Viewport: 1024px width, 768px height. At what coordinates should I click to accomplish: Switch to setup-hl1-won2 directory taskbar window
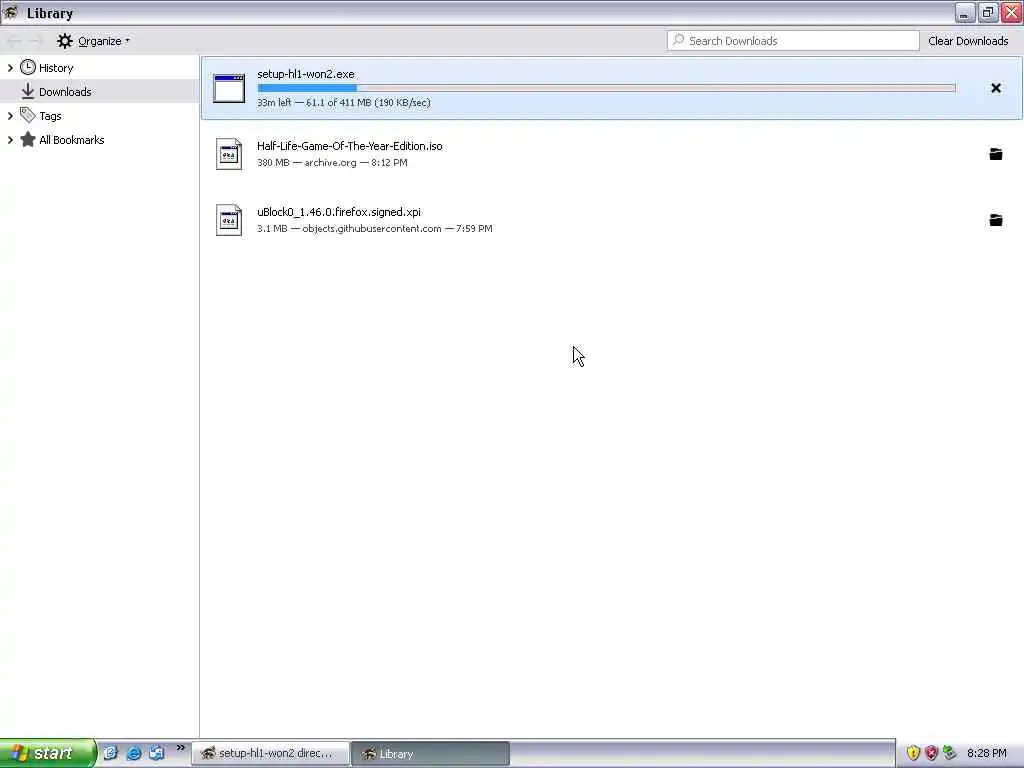(x=270, y=753)
